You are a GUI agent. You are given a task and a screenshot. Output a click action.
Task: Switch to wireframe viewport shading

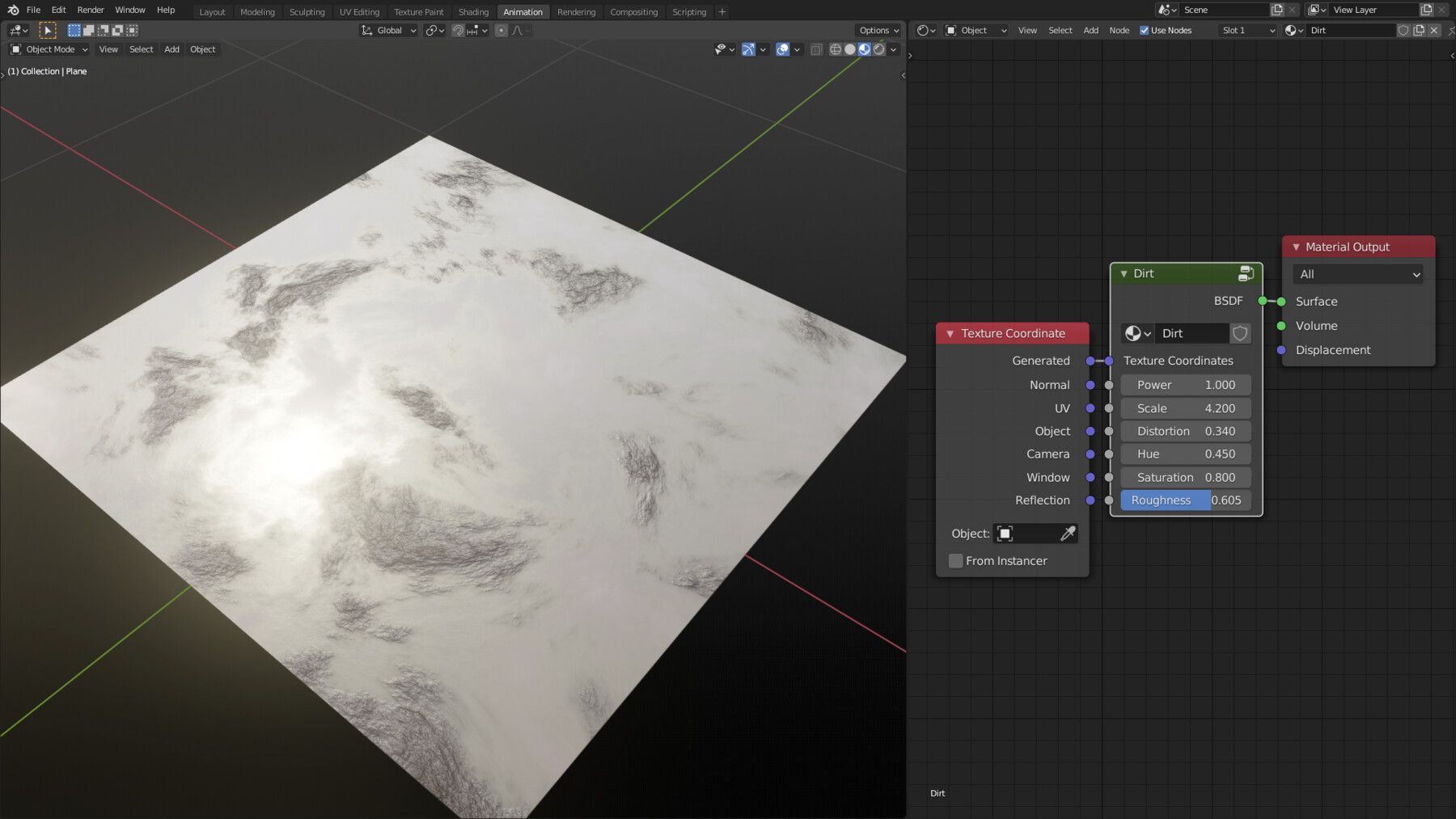836,49
